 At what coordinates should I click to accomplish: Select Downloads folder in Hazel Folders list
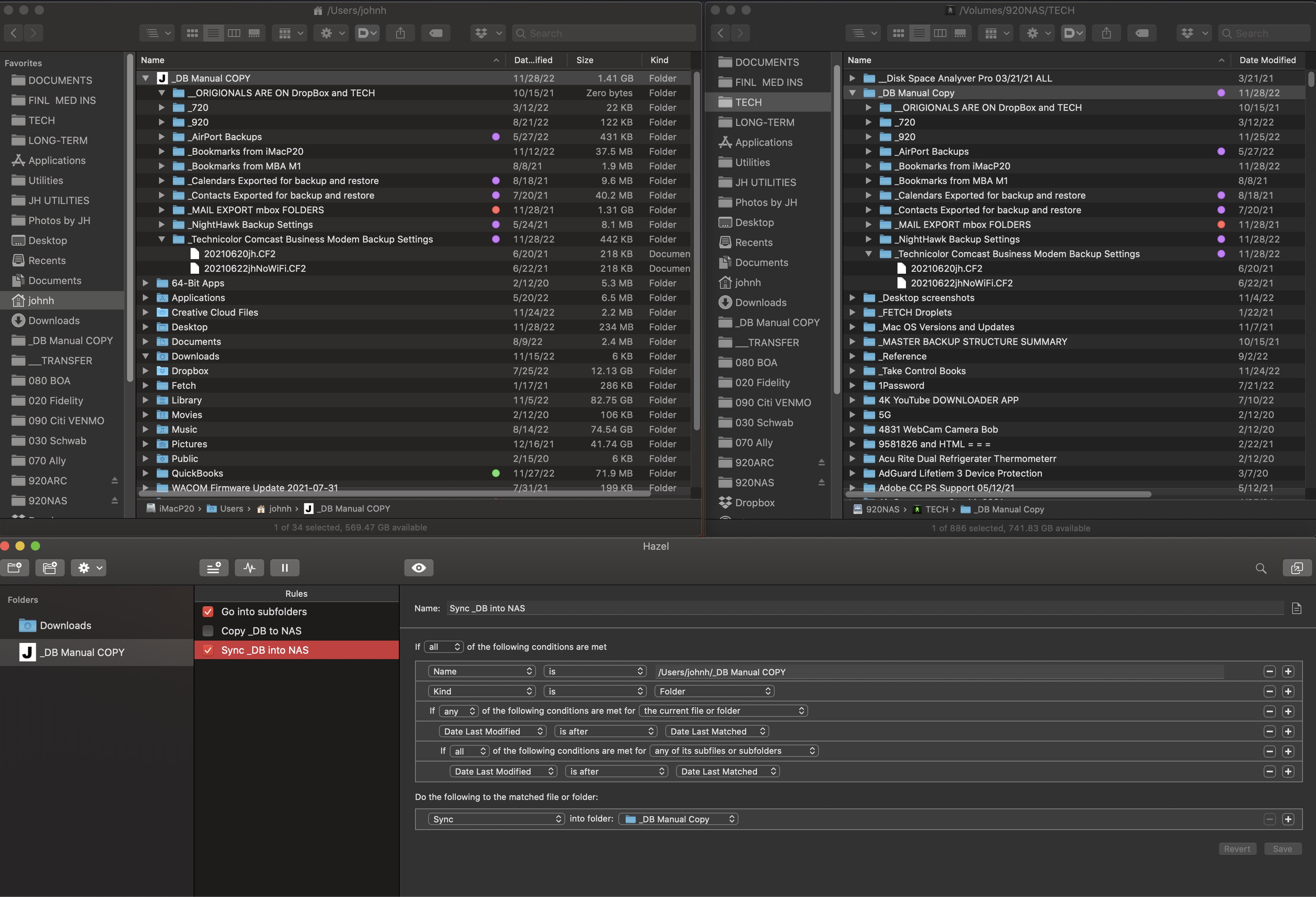pos(65,625)
